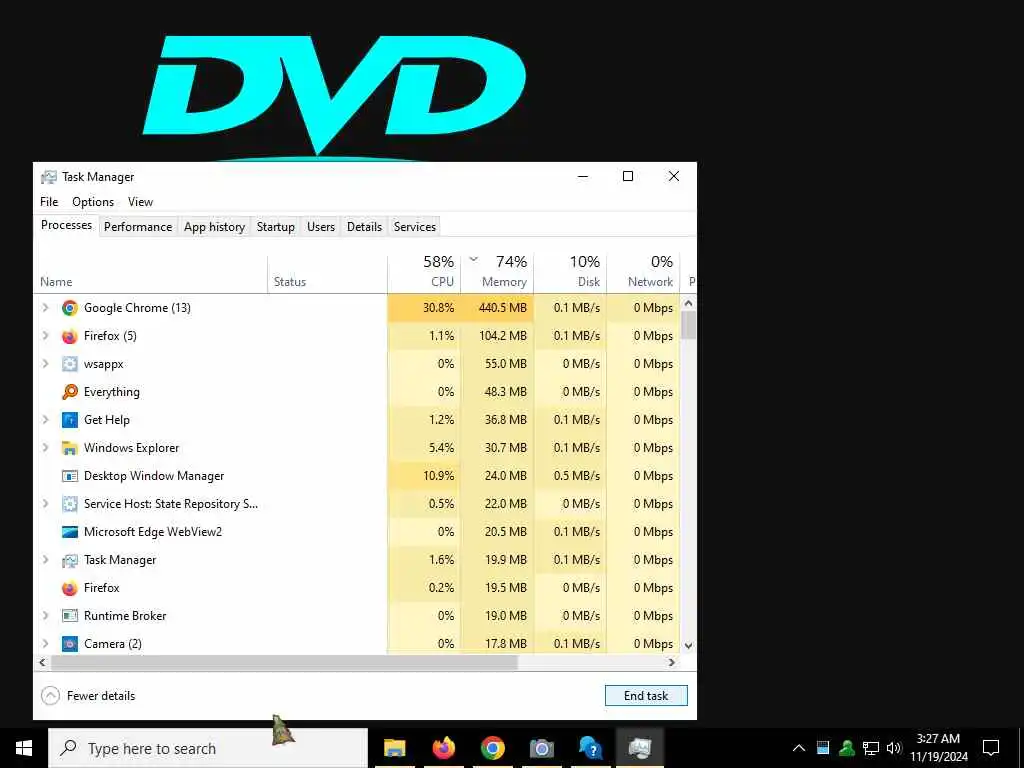Expand the Task Manager process group
1024x768 pixels.
click(x=45, y=560)
